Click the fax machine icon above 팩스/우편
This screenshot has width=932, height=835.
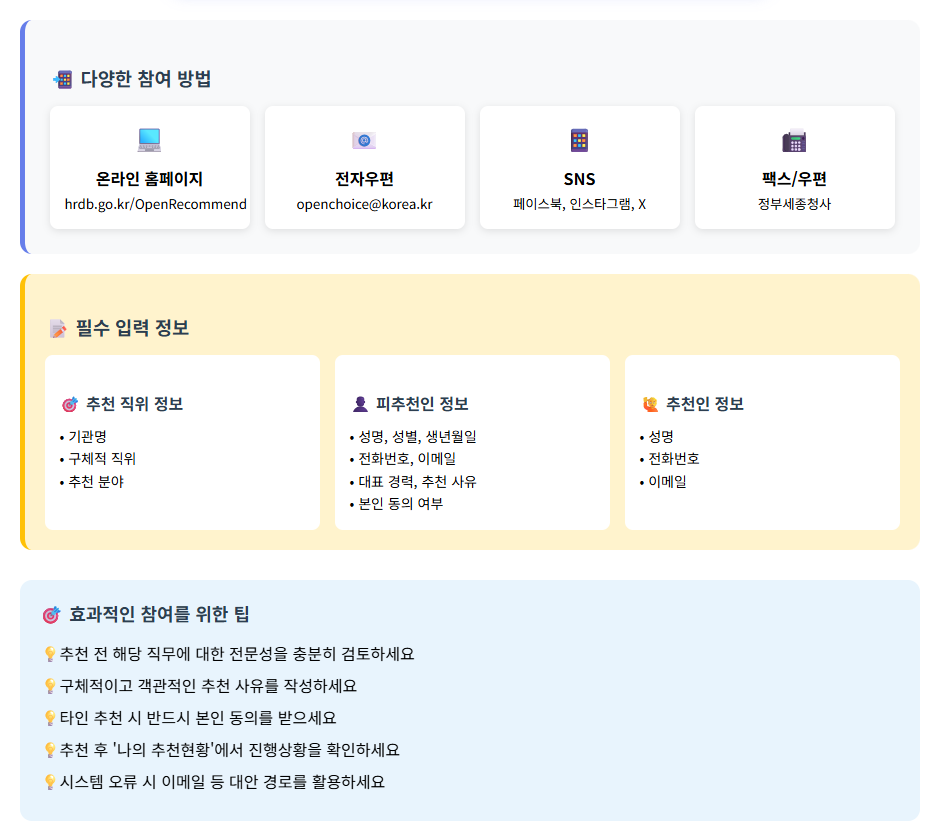coord(794,141)
